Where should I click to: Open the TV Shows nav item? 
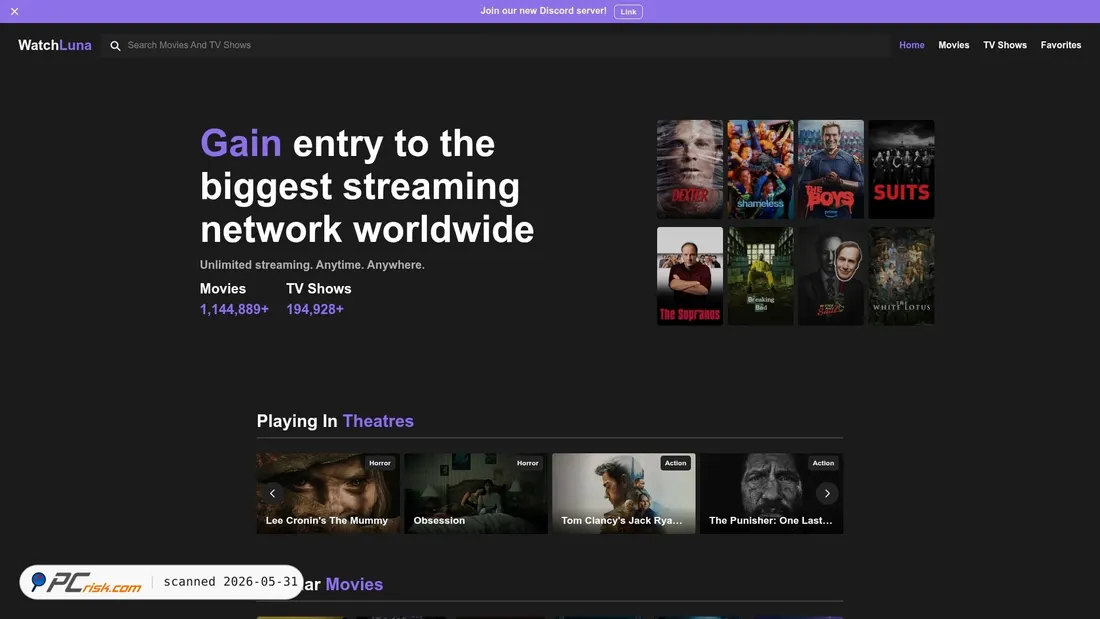click(1005, 45)
